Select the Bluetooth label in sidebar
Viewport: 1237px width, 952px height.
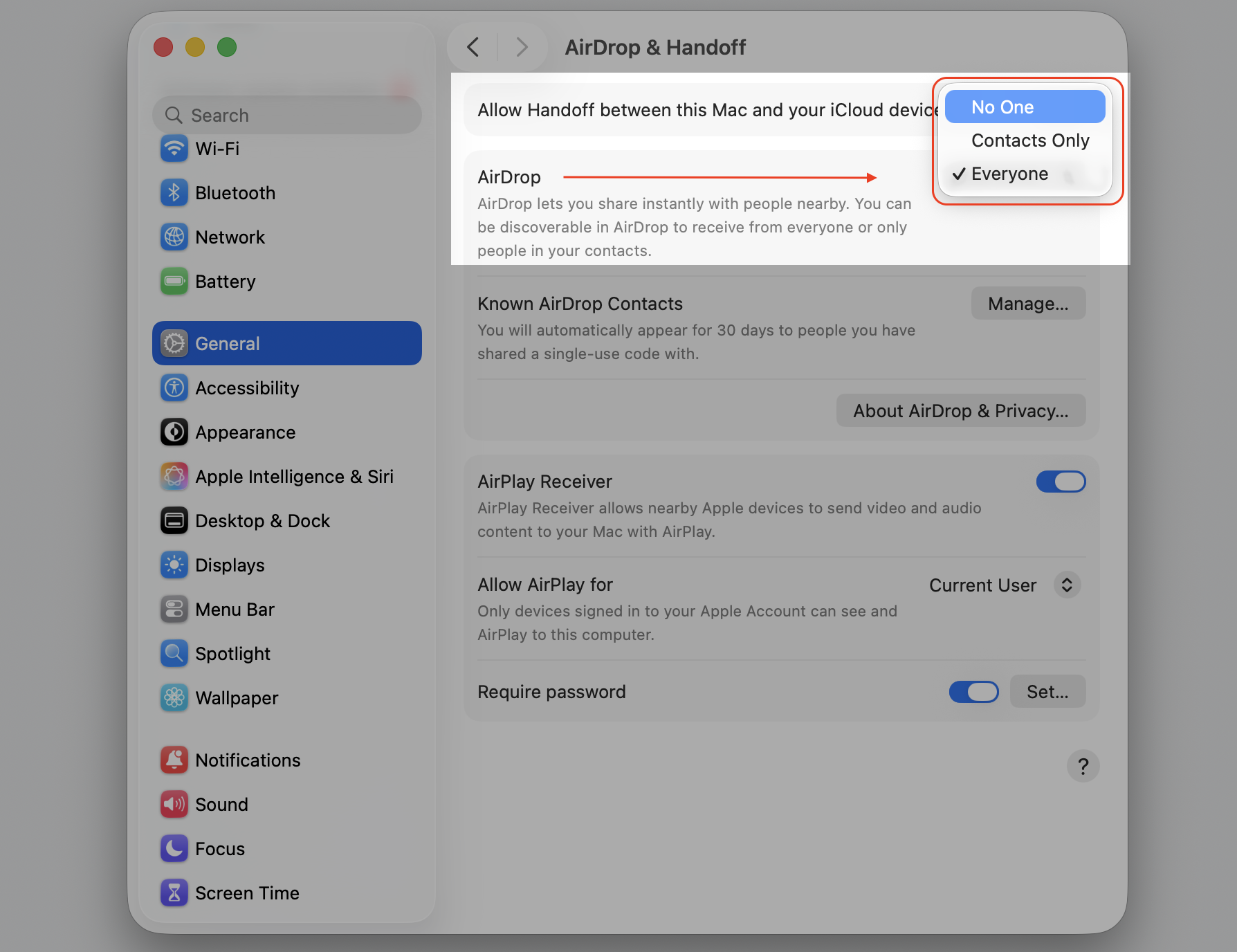[x=235, y=193]
